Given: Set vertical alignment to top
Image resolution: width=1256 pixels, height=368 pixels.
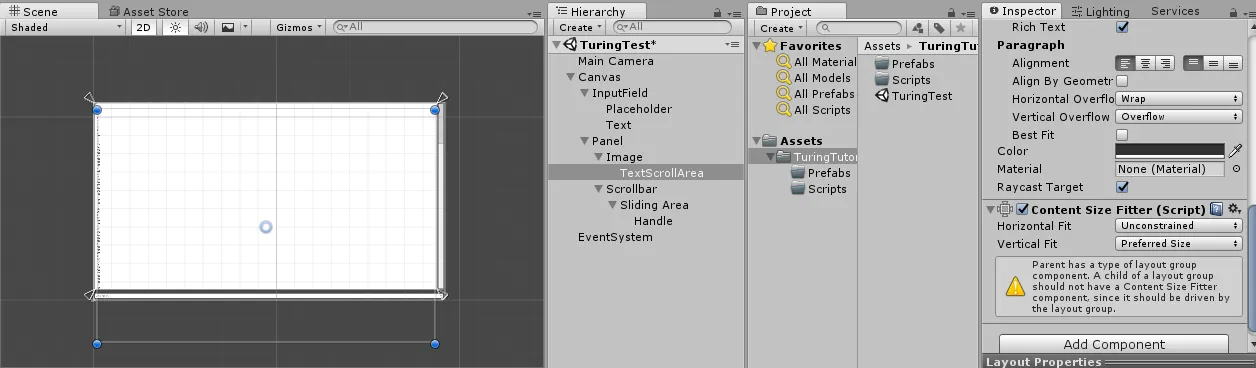Looking at the screenshot, I should point(1194,63).
